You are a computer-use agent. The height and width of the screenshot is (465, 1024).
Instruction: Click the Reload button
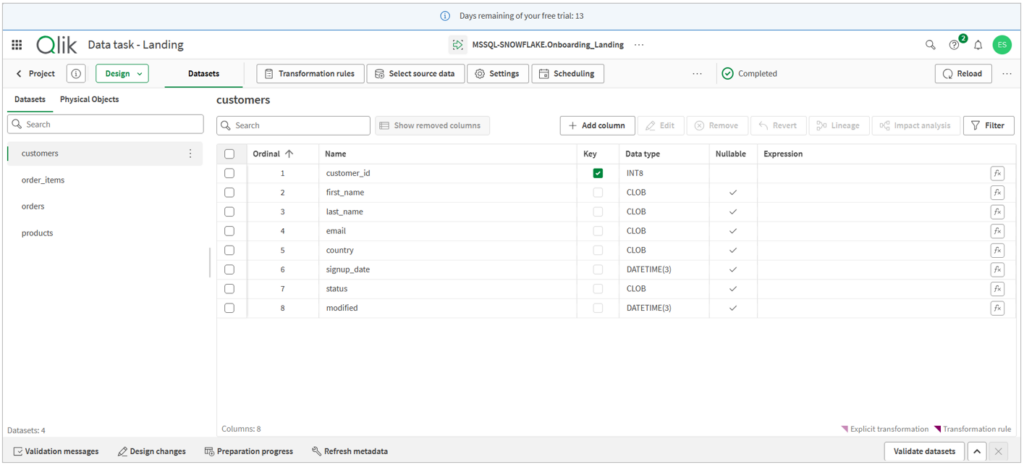[x=963, y=74]
